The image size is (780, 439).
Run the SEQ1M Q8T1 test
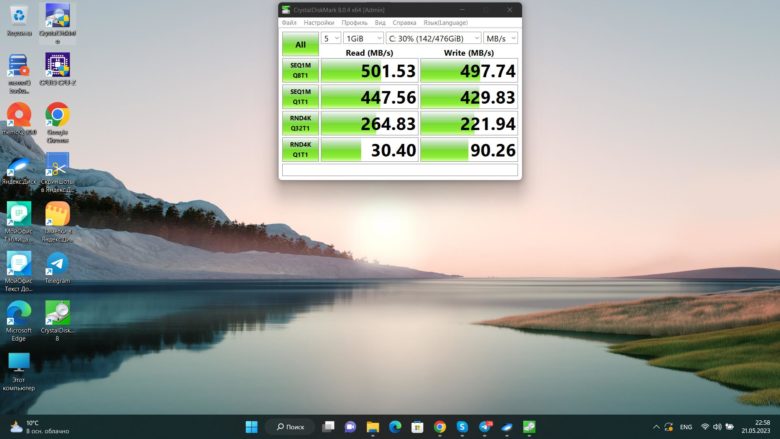pos(300,71)
